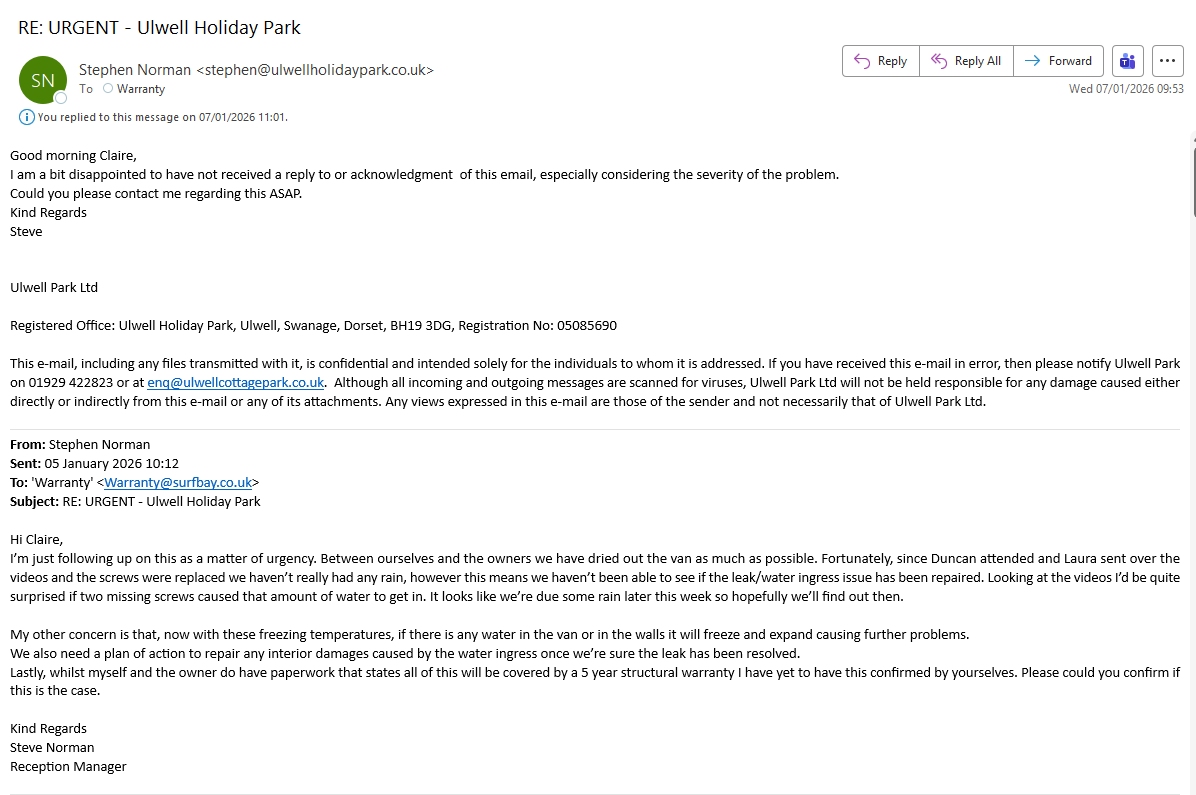
Task: Click the Reply arrow icon
Action: [862, 61]
